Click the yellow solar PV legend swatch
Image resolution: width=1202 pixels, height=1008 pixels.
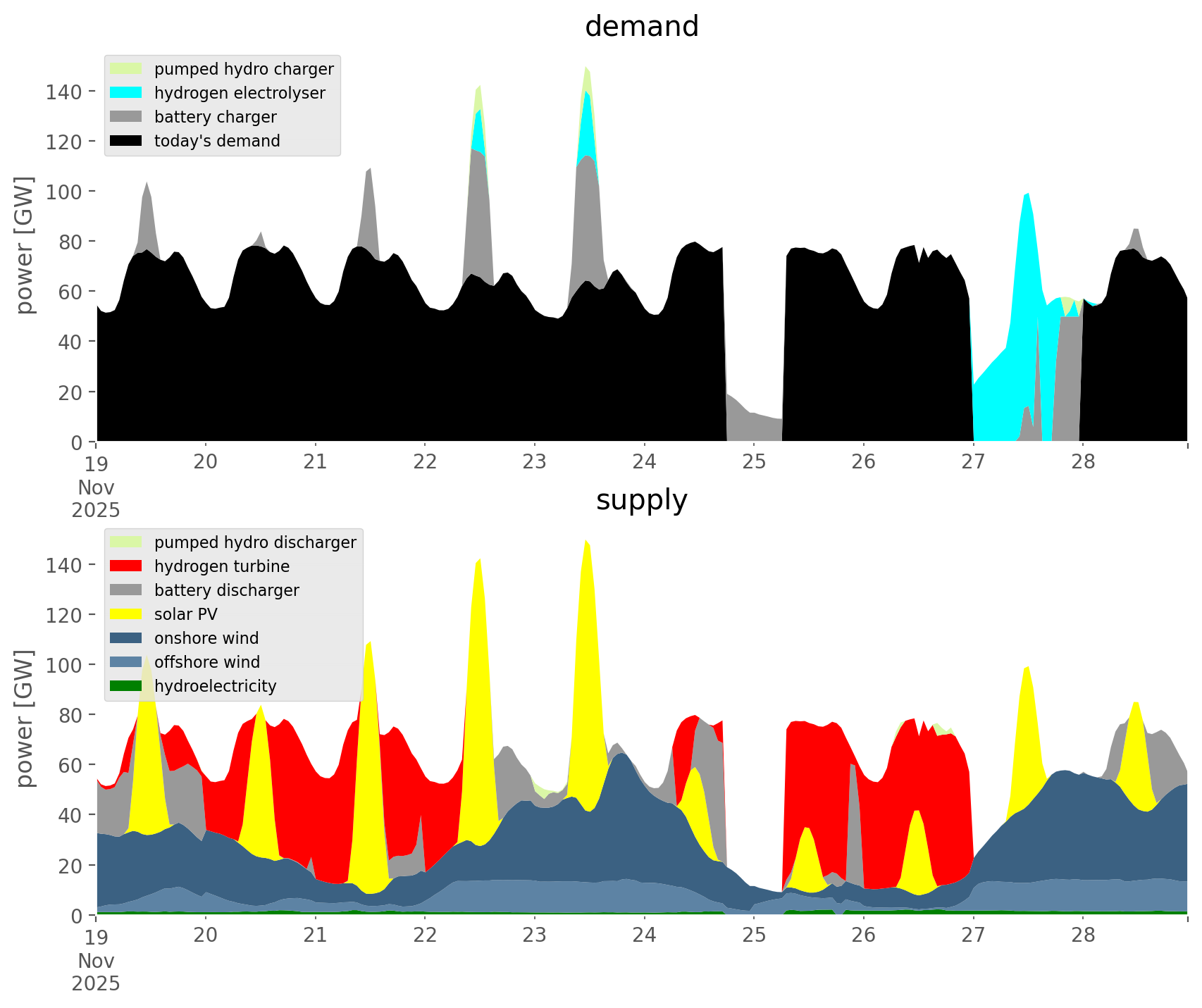click(x=126, y=614)
